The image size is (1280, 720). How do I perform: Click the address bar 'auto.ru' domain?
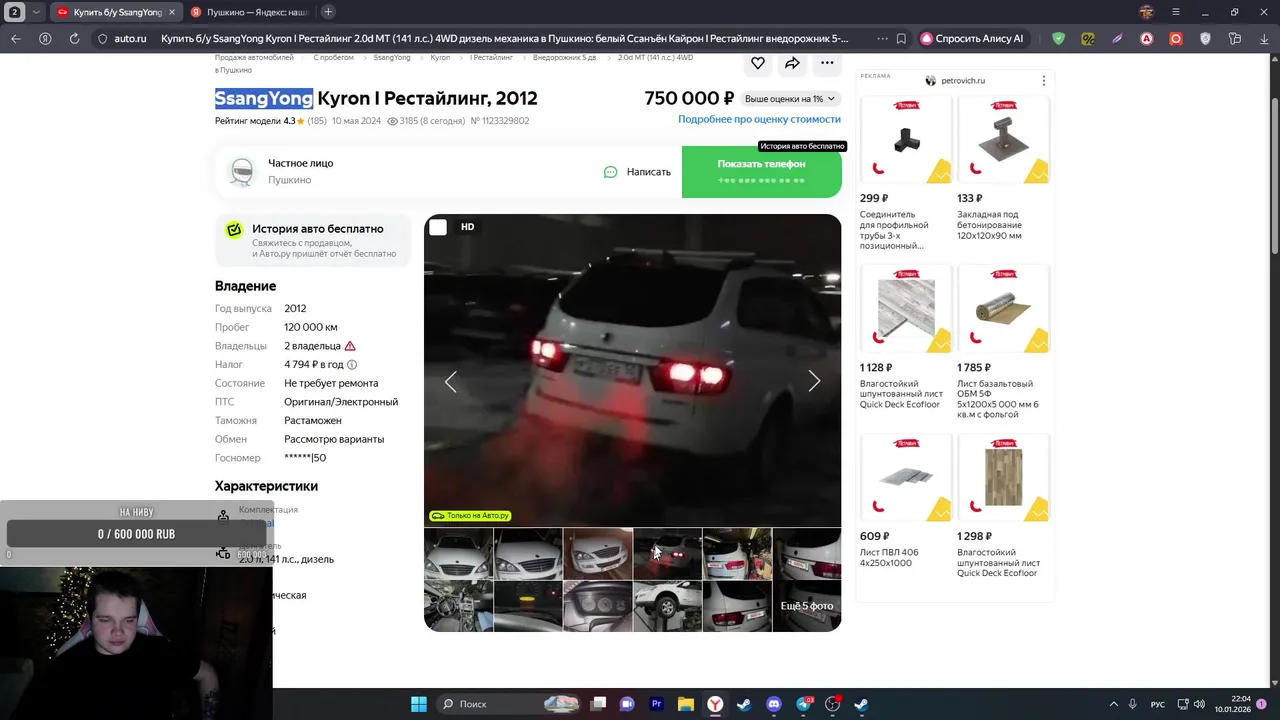tap(130, 39)
